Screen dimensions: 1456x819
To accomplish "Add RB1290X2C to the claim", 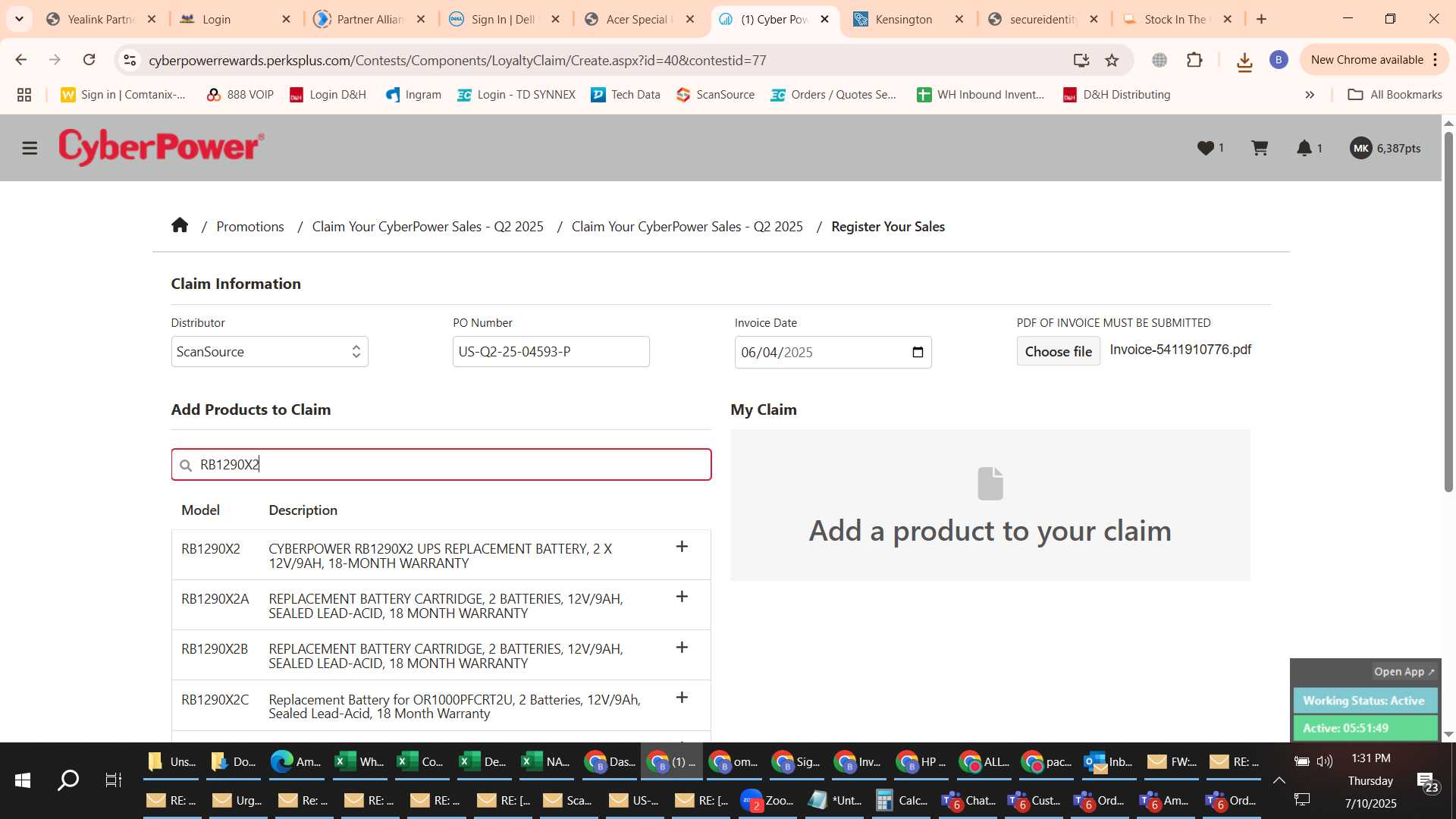I will click(682, 698).
